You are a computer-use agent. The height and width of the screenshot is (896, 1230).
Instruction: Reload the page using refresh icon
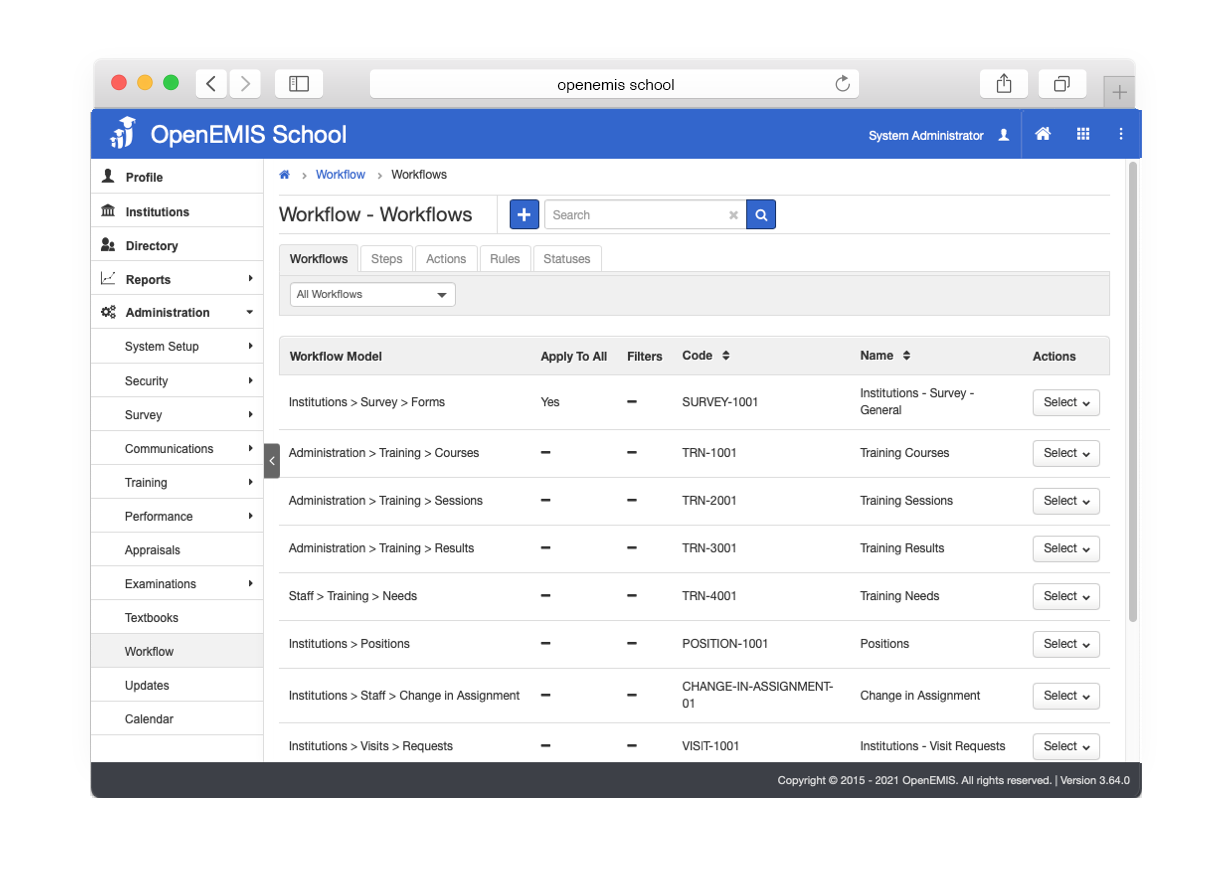pyautogui.click(x=843, y=84)
